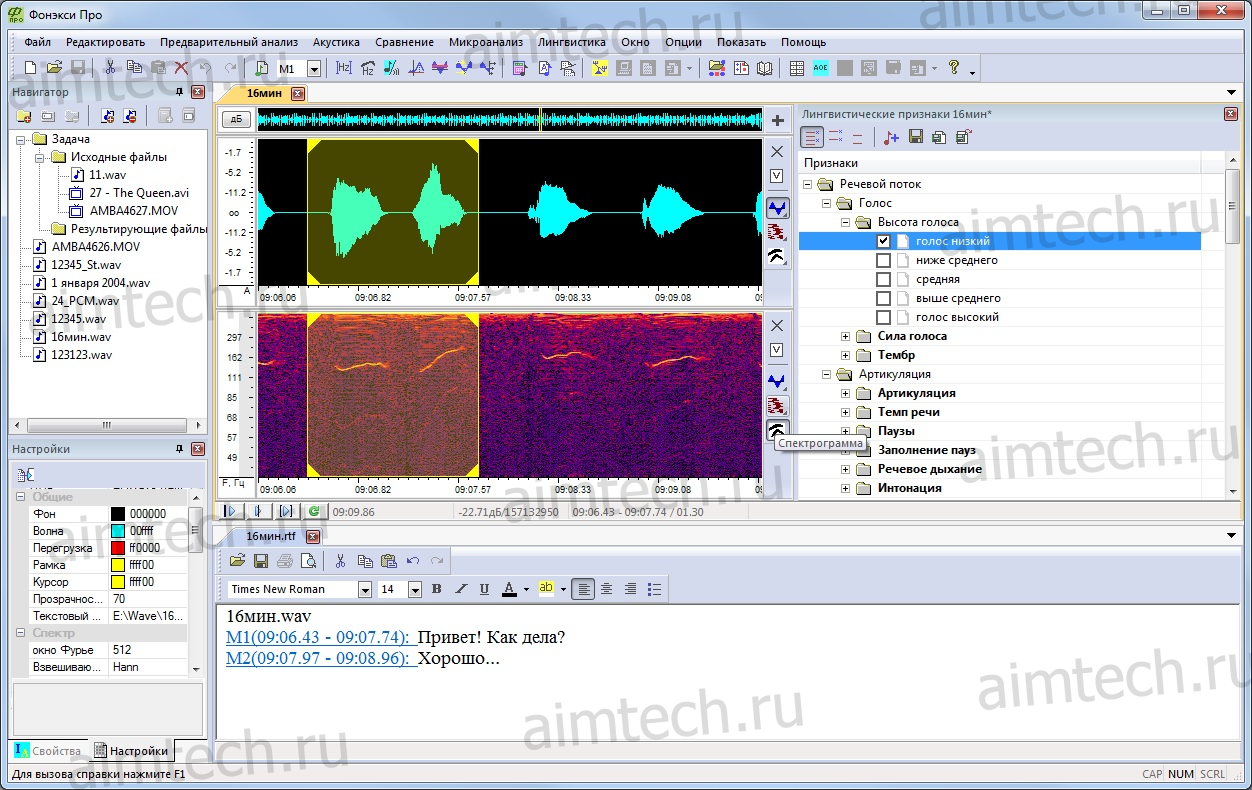Viewport: 1252px width, 790px height.
Task: Switch to the Свойства tab
Action: coord(47,751)
